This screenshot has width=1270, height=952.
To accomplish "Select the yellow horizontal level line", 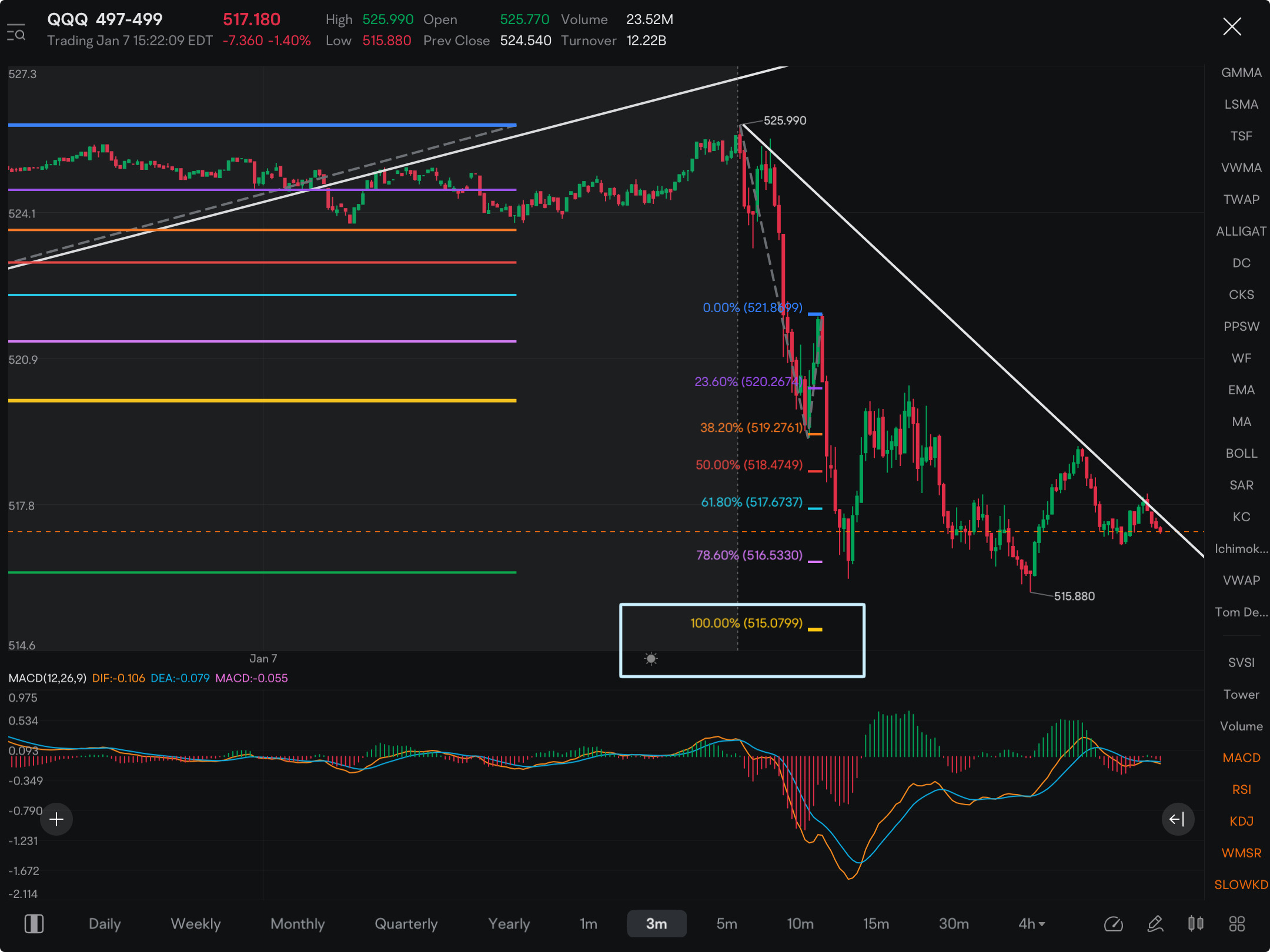I will click(x=262, y=401).
